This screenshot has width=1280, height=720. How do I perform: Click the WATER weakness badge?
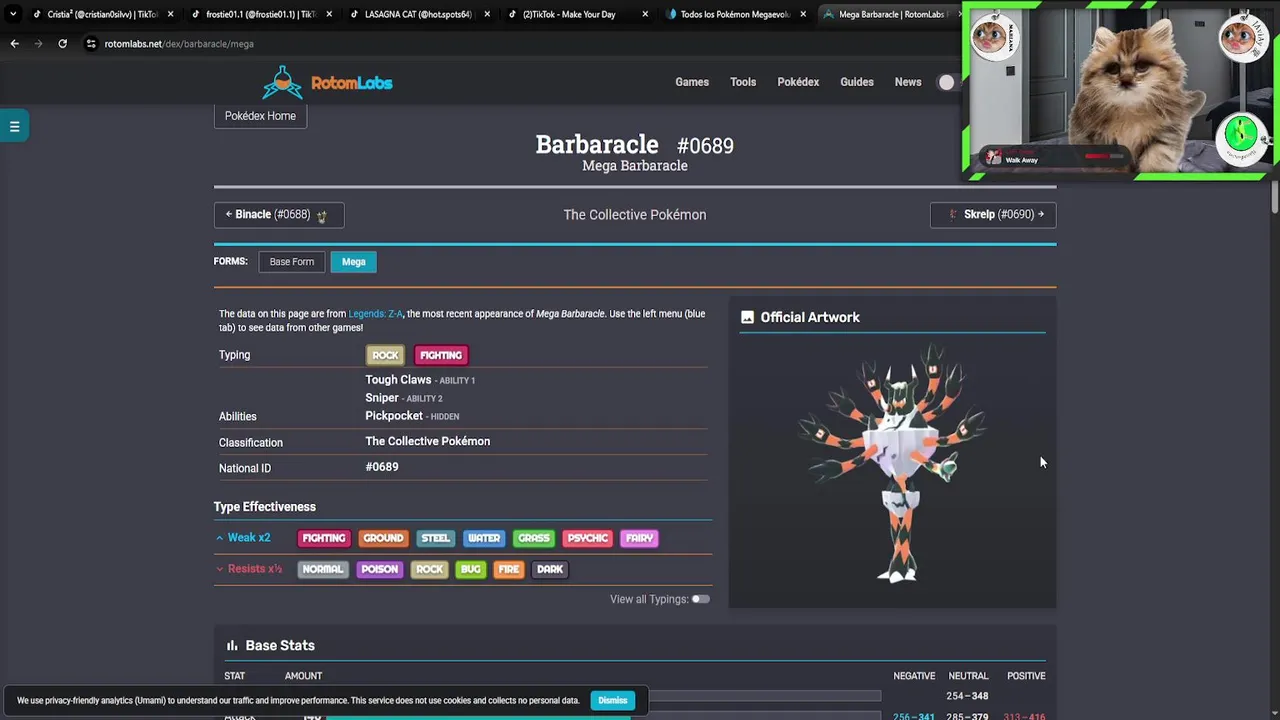(484, 538)
